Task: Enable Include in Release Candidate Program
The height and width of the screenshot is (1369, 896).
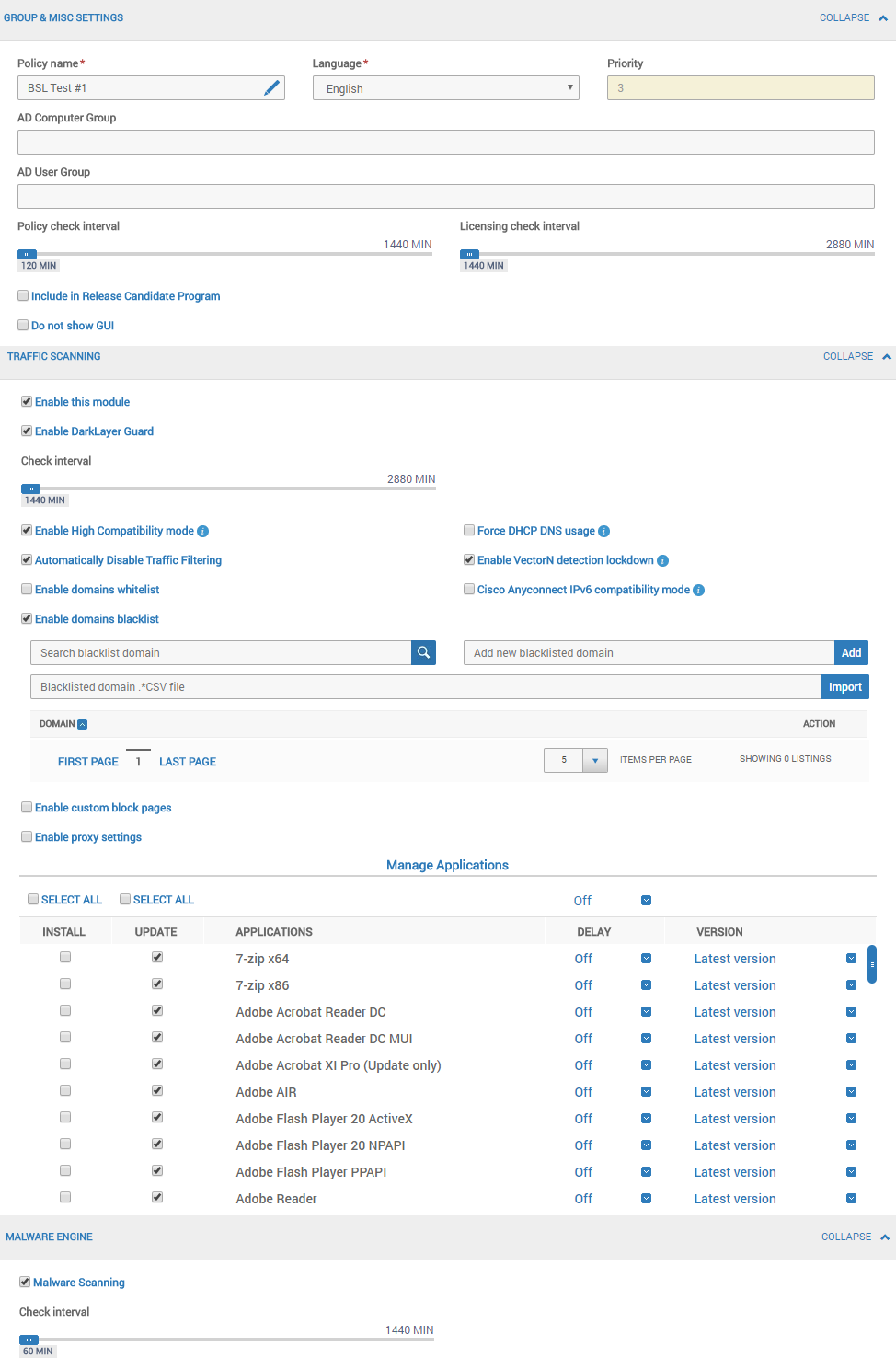Action: click(23, 296)
